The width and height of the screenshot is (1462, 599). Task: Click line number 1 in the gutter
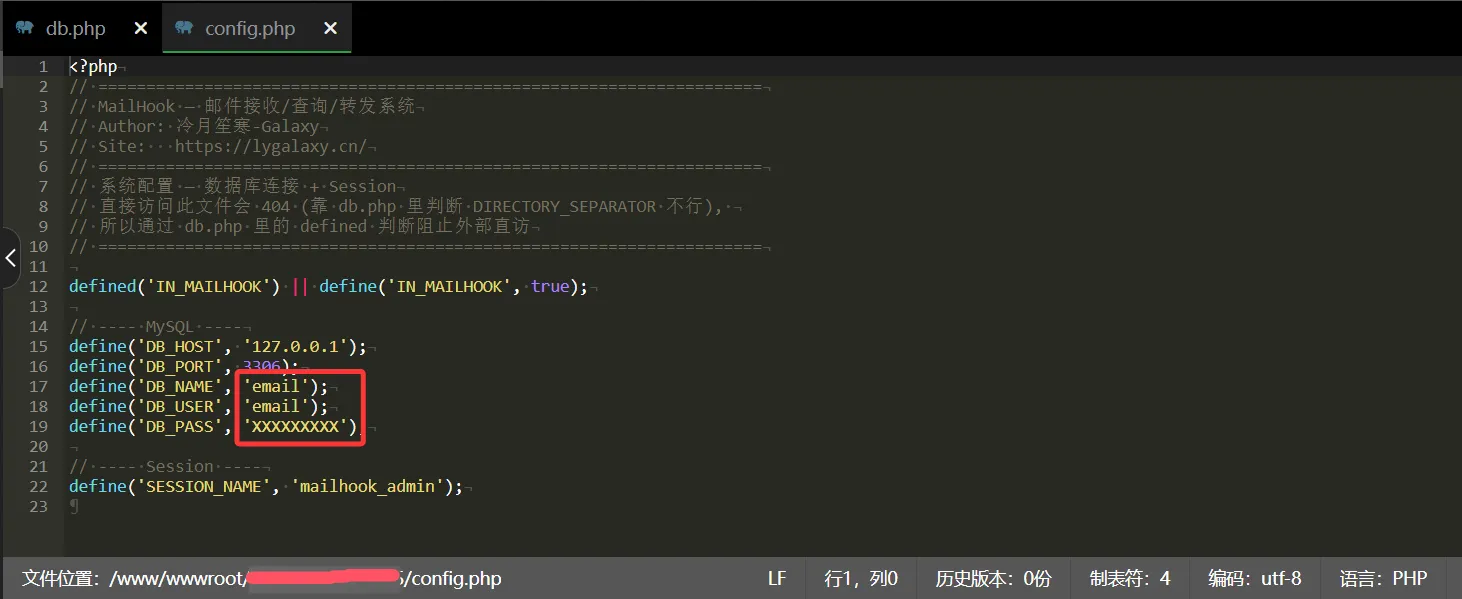43,66
